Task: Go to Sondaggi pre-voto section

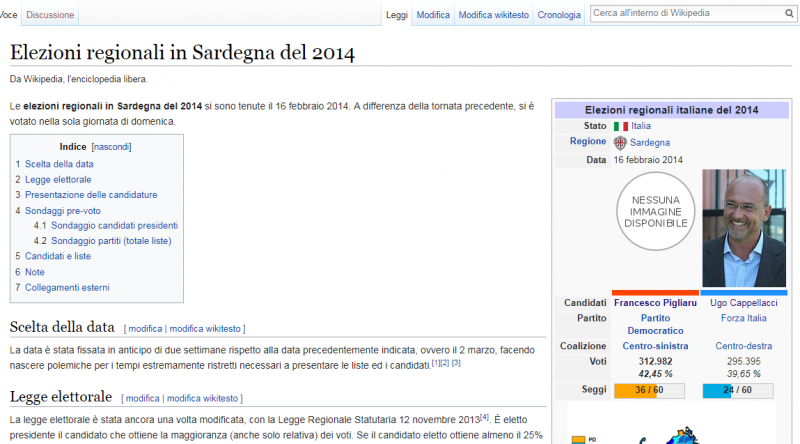Action: [63, 211]
